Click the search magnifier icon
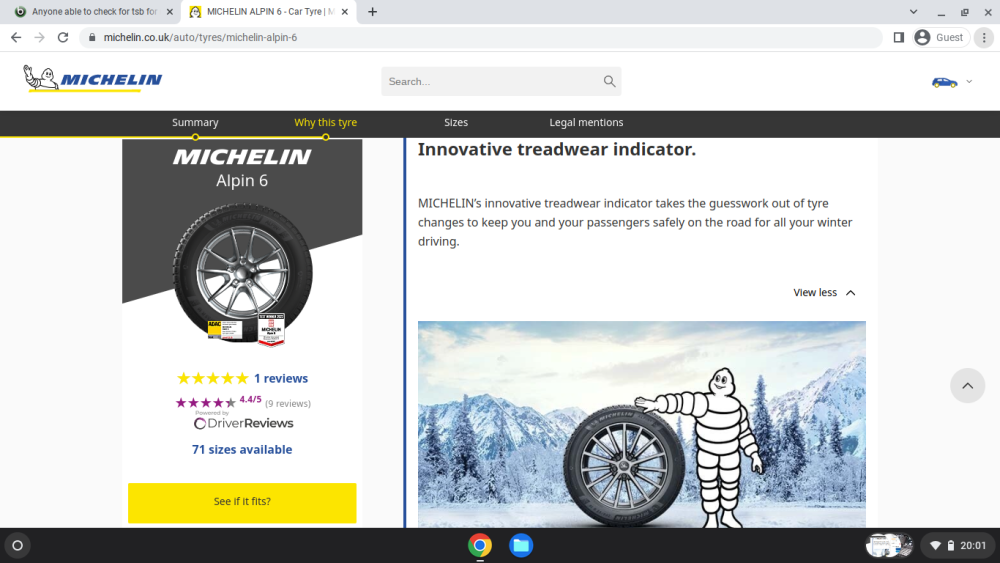1000x563 pixels. click(x=609, y=81)
